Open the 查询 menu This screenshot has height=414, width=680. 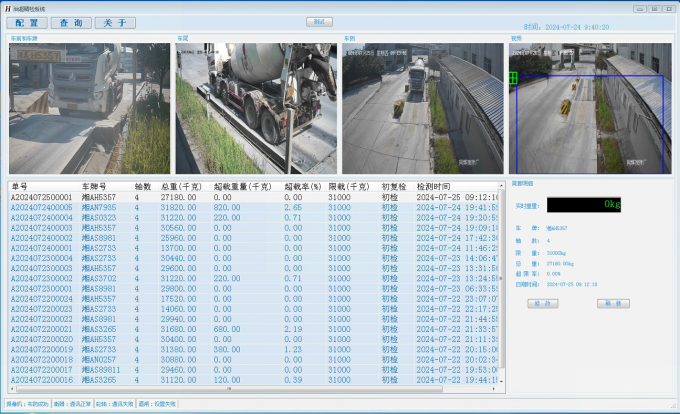[70, 22]
